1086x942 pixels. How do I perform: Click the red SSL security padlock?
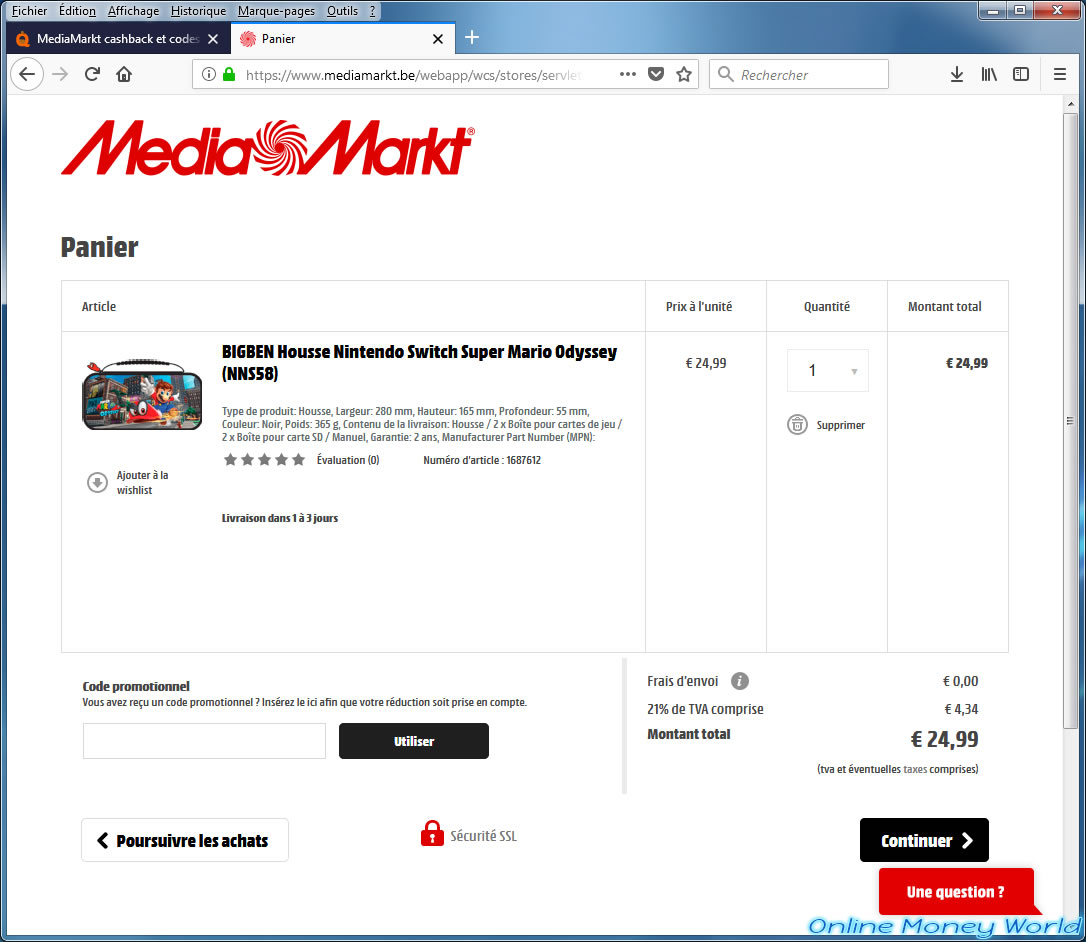432,834
